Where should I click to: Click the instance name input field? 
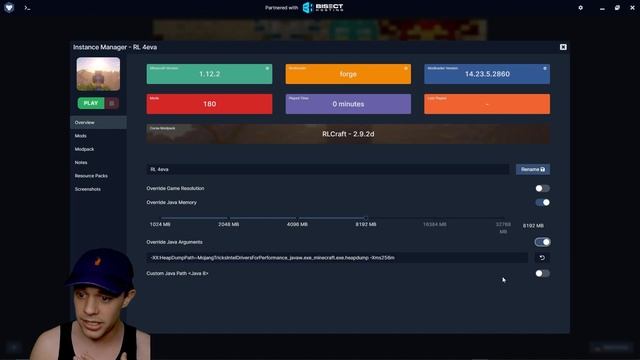click(327, 169)
